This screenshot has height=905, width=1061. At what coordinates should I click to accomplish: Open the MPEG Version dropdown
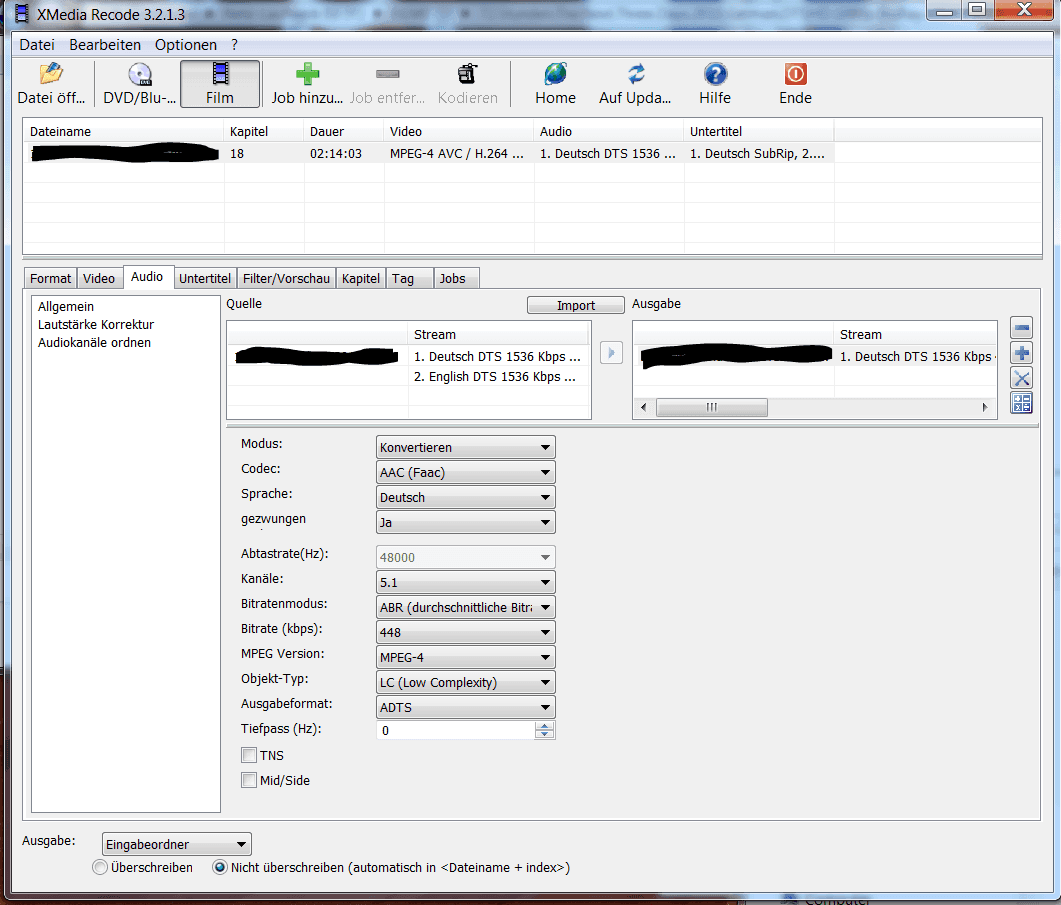click(466, 657)
